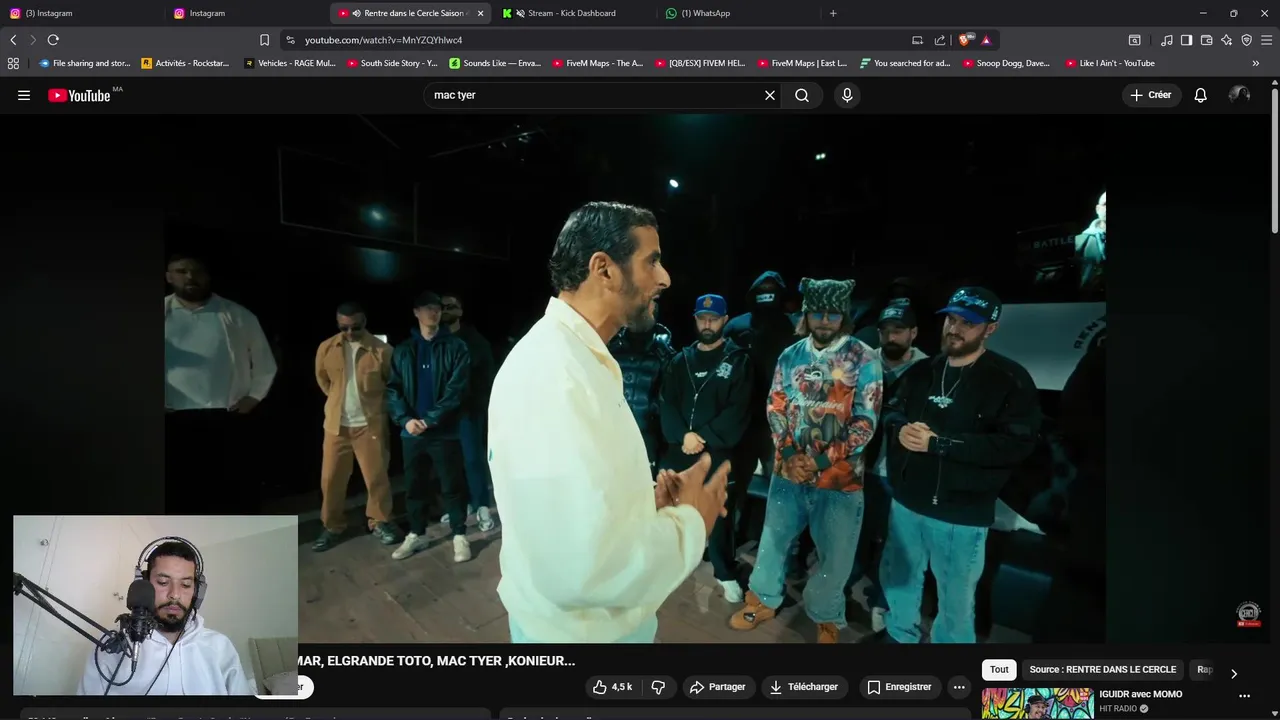
Task: Open the 'You searched for ad...' bookmark
Action: point(906,63)
